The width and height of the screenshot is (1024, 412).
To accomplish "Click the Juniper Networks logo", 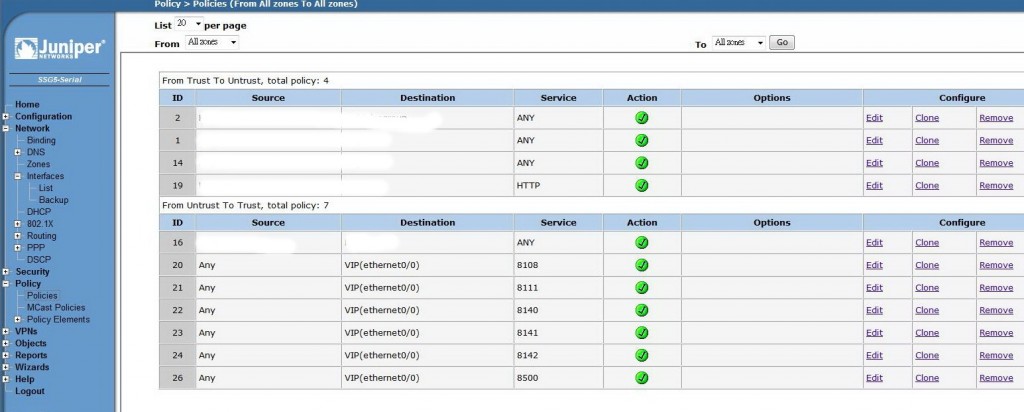I will tap(59, 49).
